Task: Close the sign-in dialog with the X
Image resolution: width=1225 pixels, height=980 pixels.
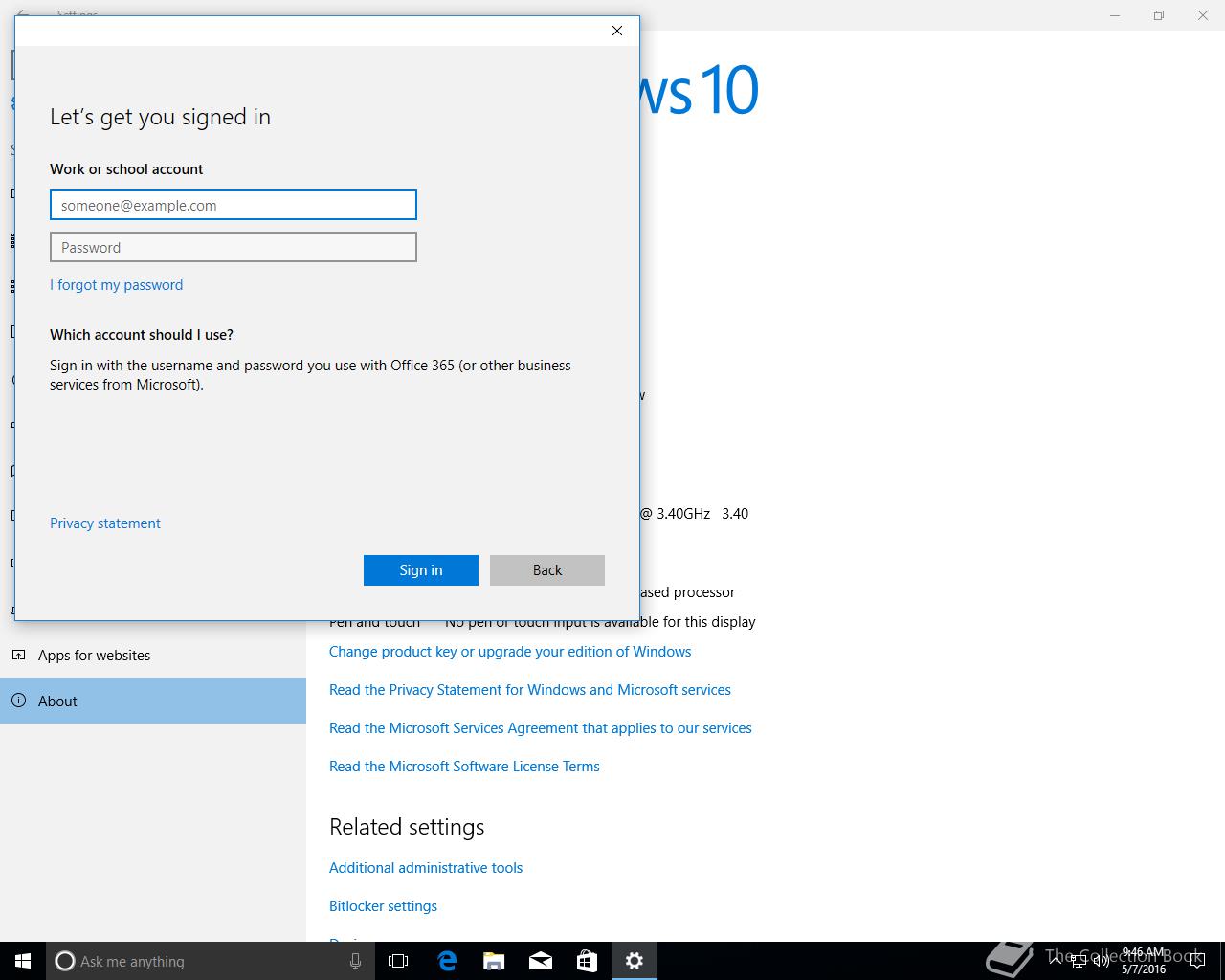Action: (617, 31)
